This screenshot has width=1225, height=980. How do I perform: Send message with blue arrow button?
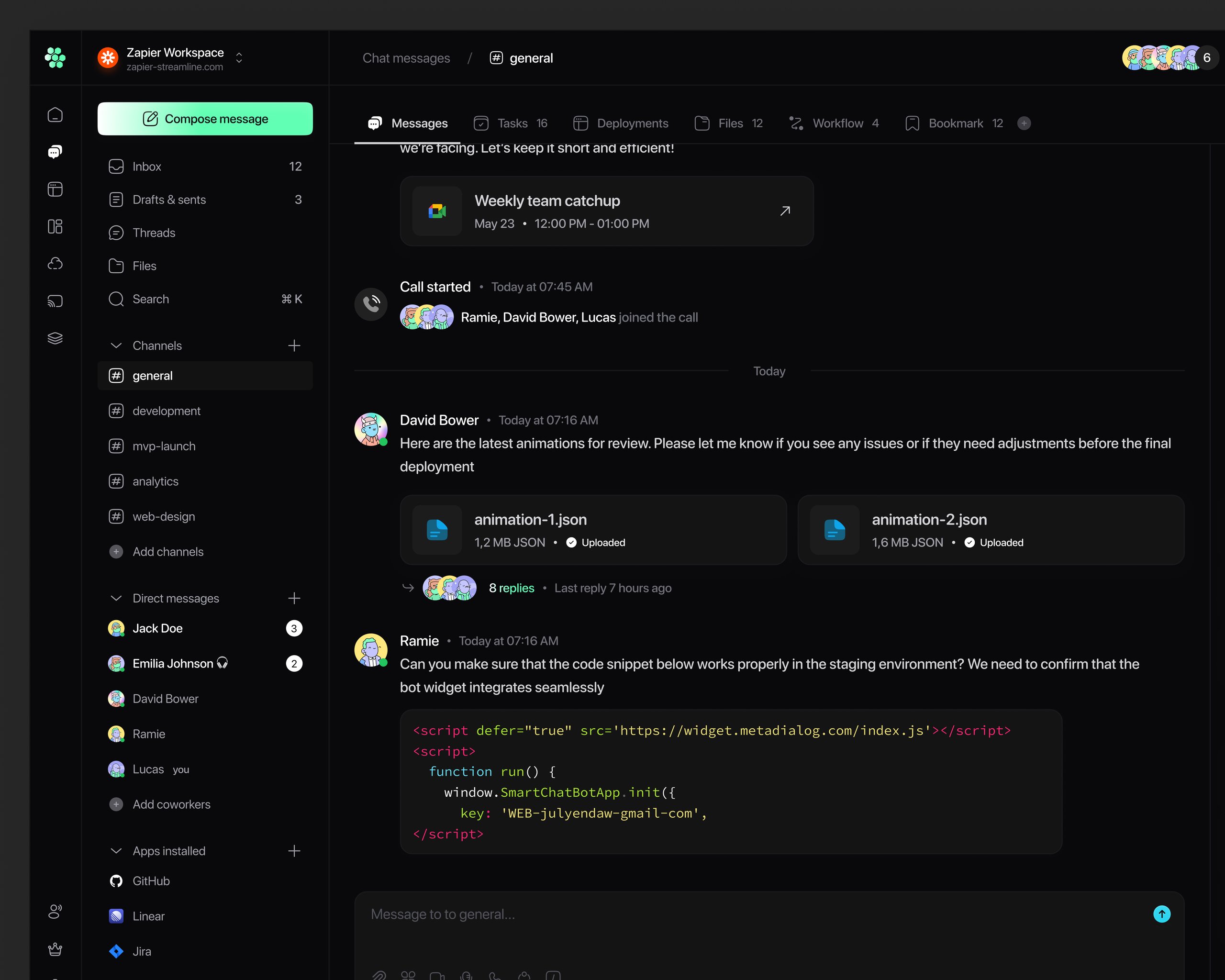[x=1162, y=914]
